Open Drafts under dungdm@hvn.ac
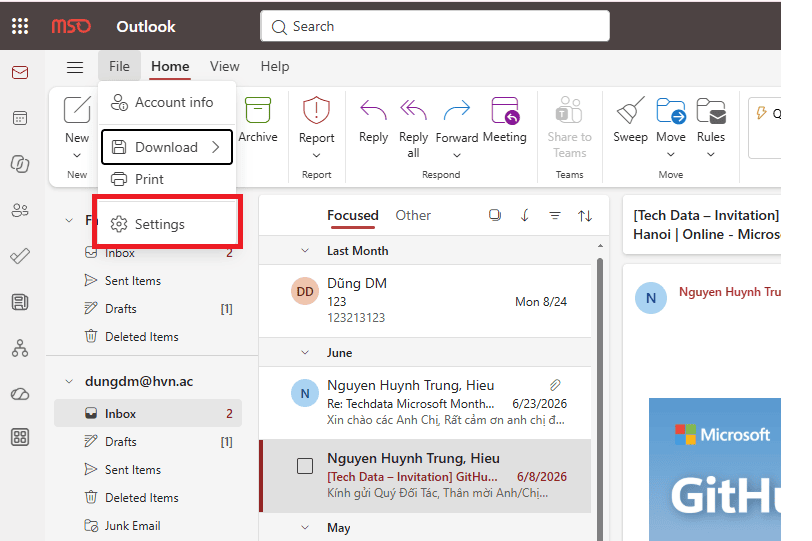The image size is (812, 541). pos(148,442)
